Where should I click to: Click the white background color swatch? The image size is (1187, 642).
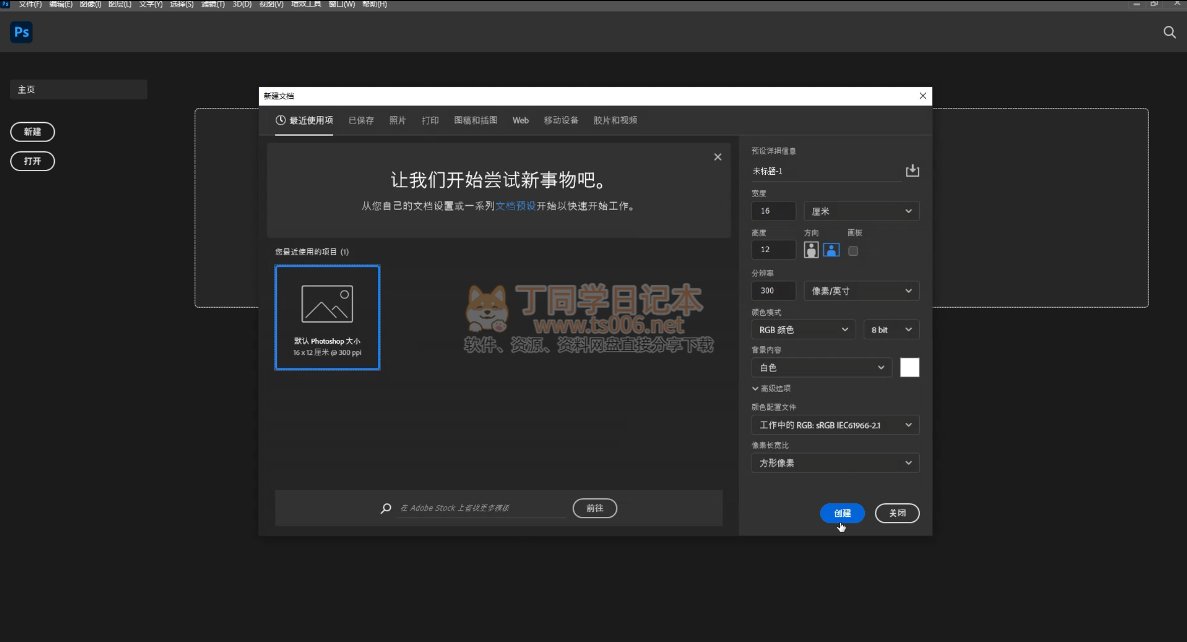click(909, 367)
